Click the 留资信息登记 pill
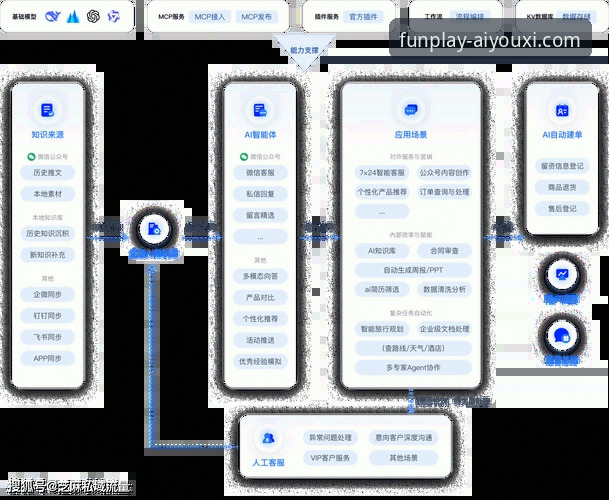609x500 pixels. click(563, 166)
